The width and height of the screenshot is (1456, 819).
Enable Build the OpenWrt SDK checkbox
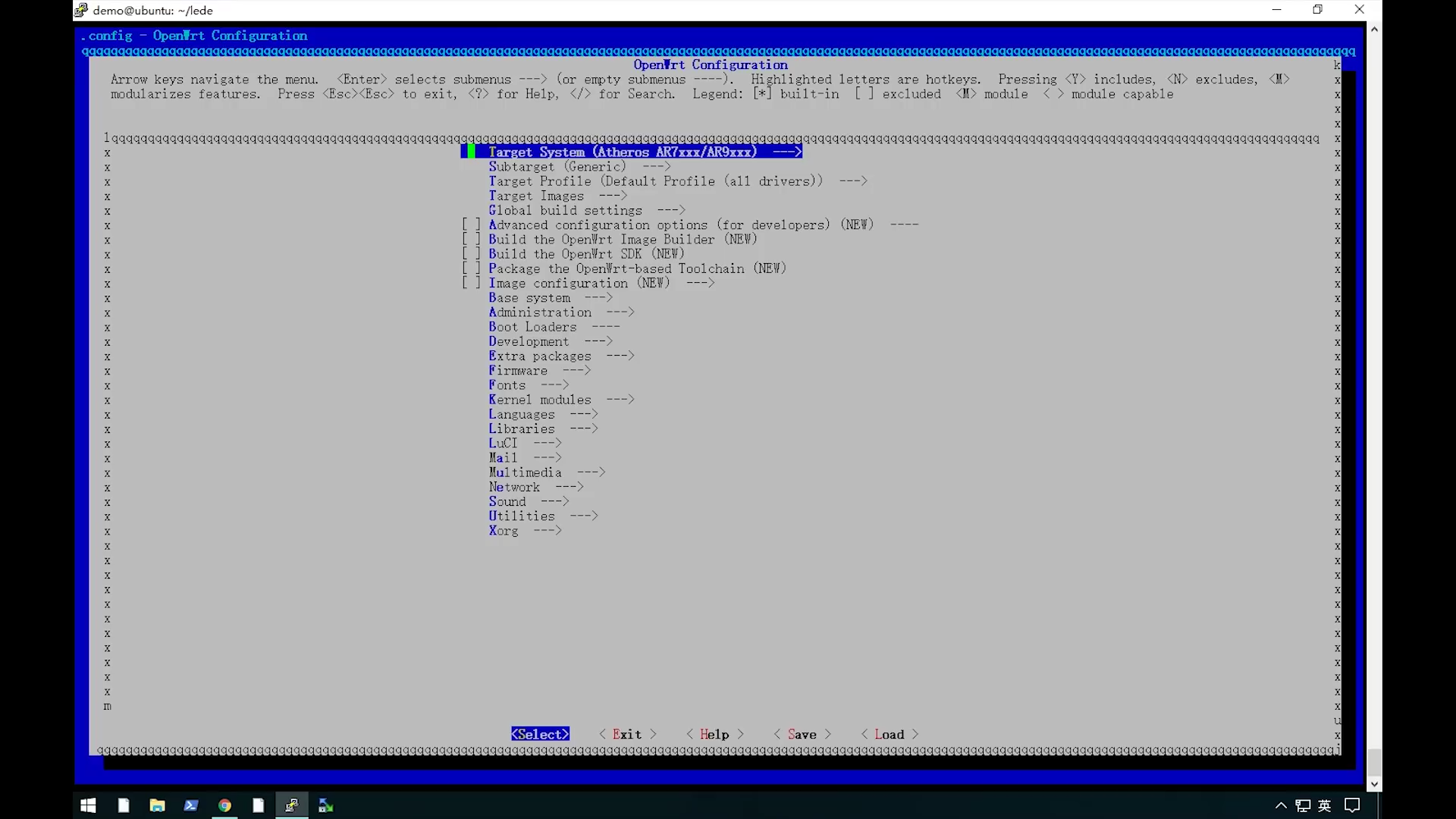[x=471, y=254]
